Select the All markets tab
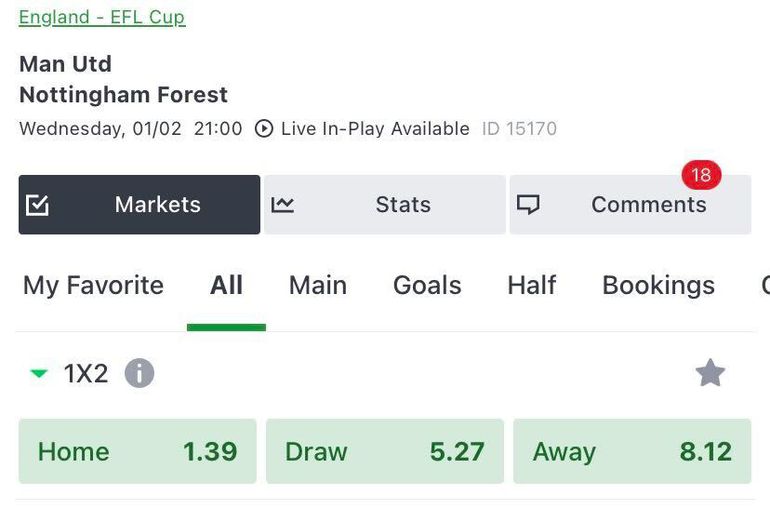The width and height of the screenshot is (770, 508). pyautogui.click(x=226, y=286)
